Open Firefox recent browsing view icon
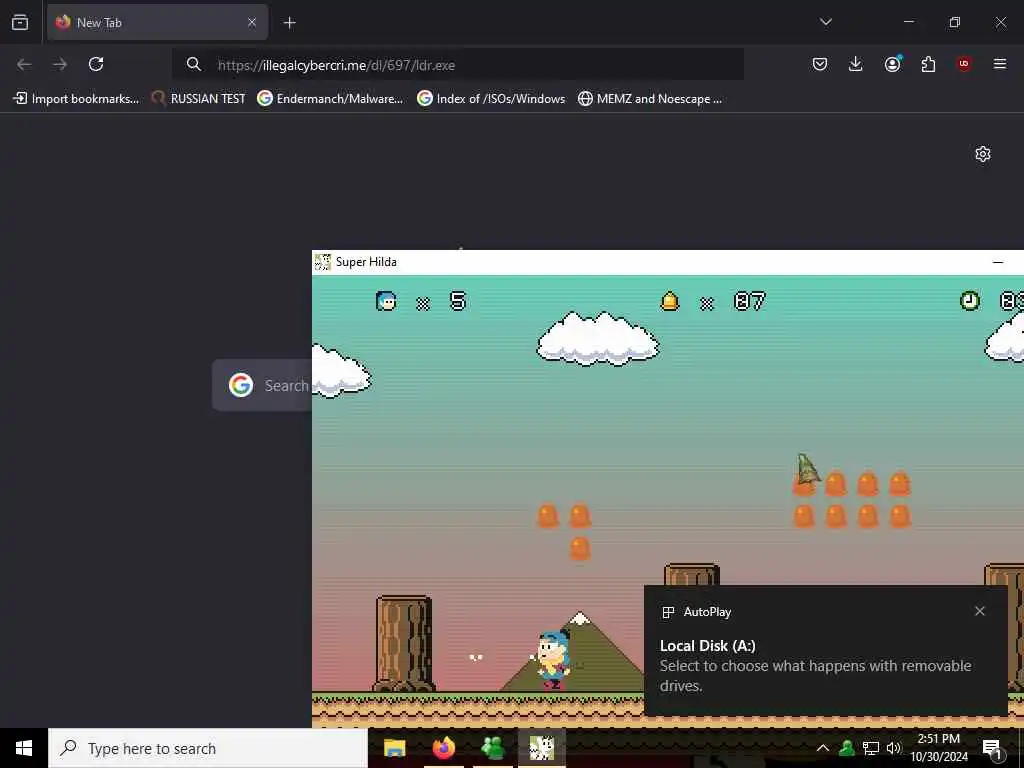1024x768 pixels. (x=20, y=22)
